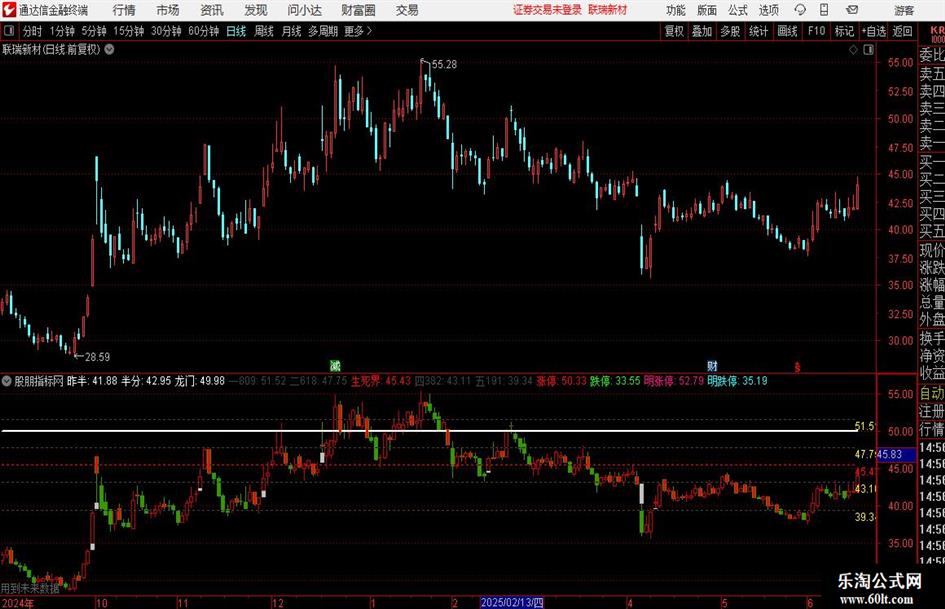Screen dimensions: 945x609
Task: Open the 公式 menu
Action: pyautogui.click(x=738, y=10)
